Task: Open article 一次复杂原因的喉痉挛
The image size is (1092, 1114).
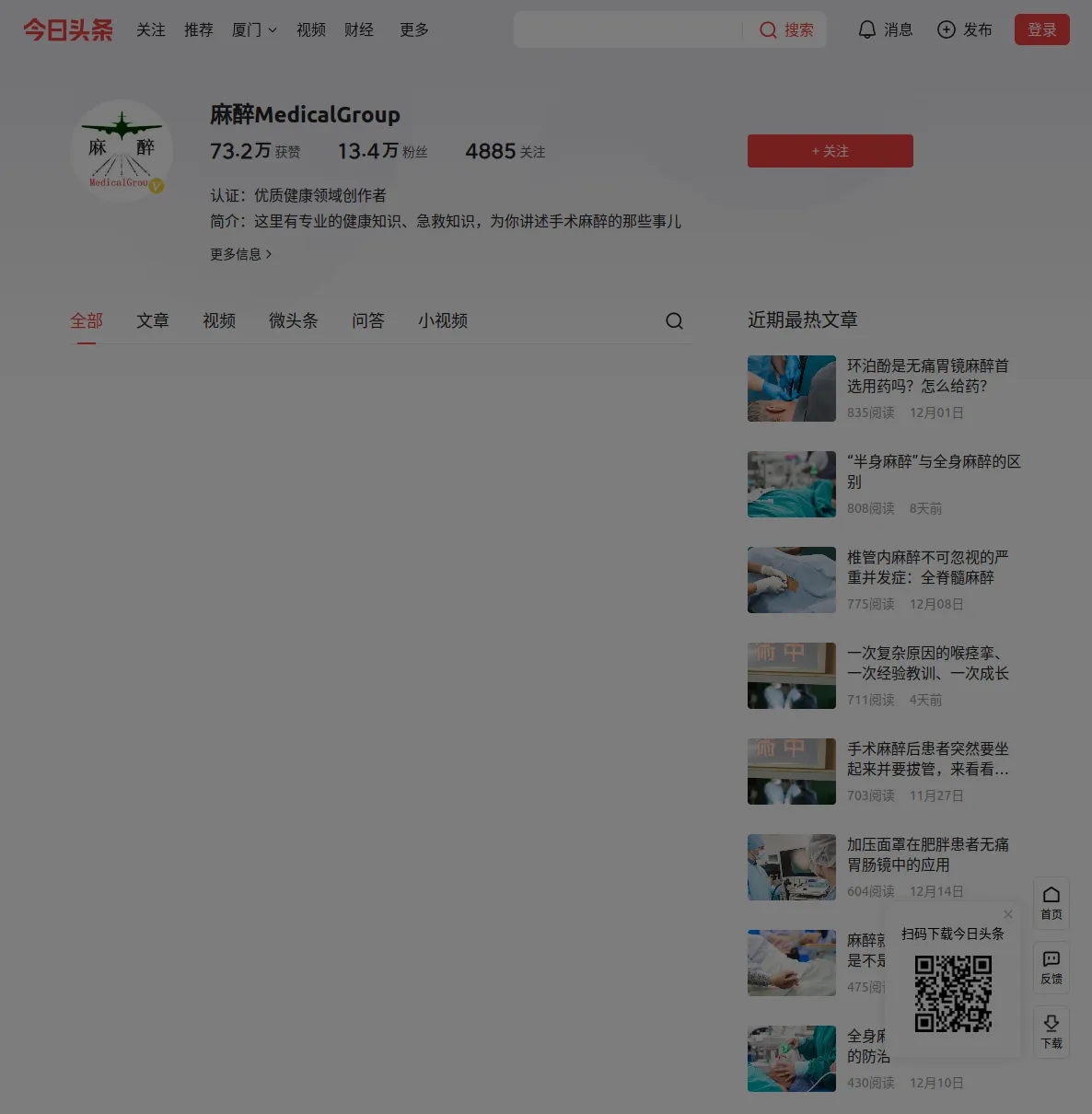Action: 928,663
